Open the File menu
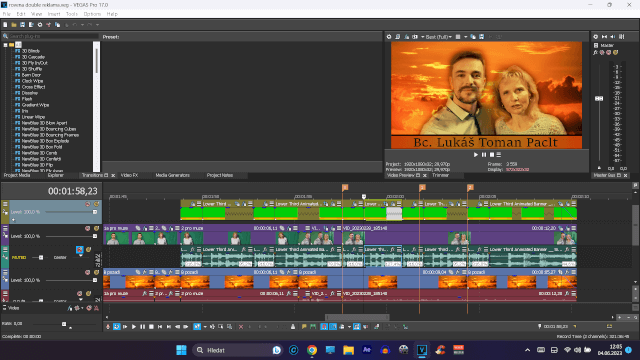The image size is (640, 360). [x=7, y=14]
